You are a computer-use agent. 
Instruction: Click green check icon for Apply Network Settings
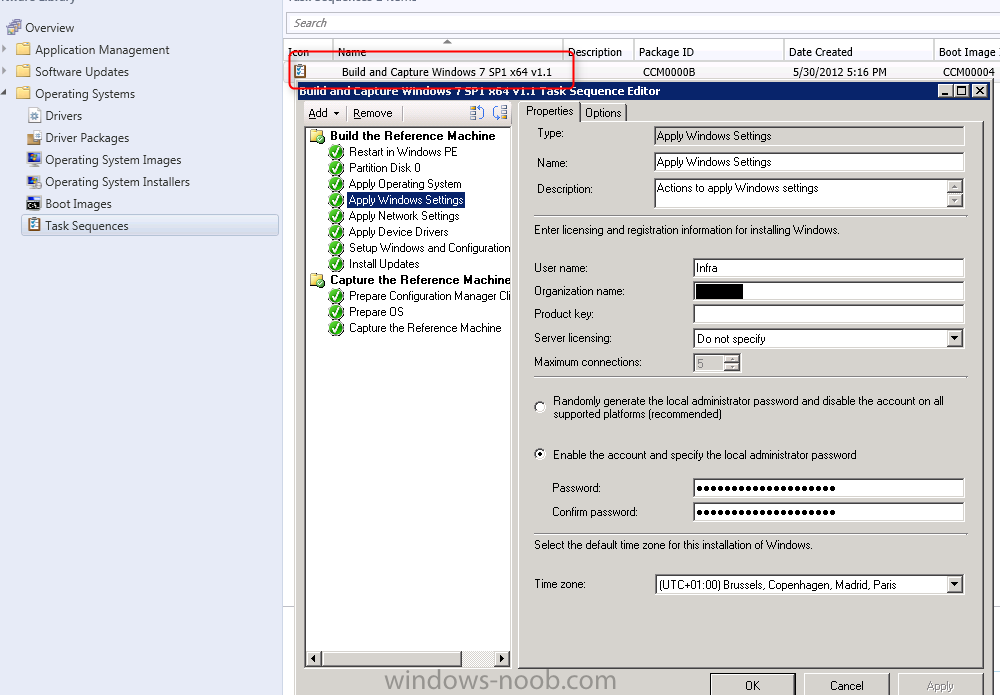(x=336, y=216)
